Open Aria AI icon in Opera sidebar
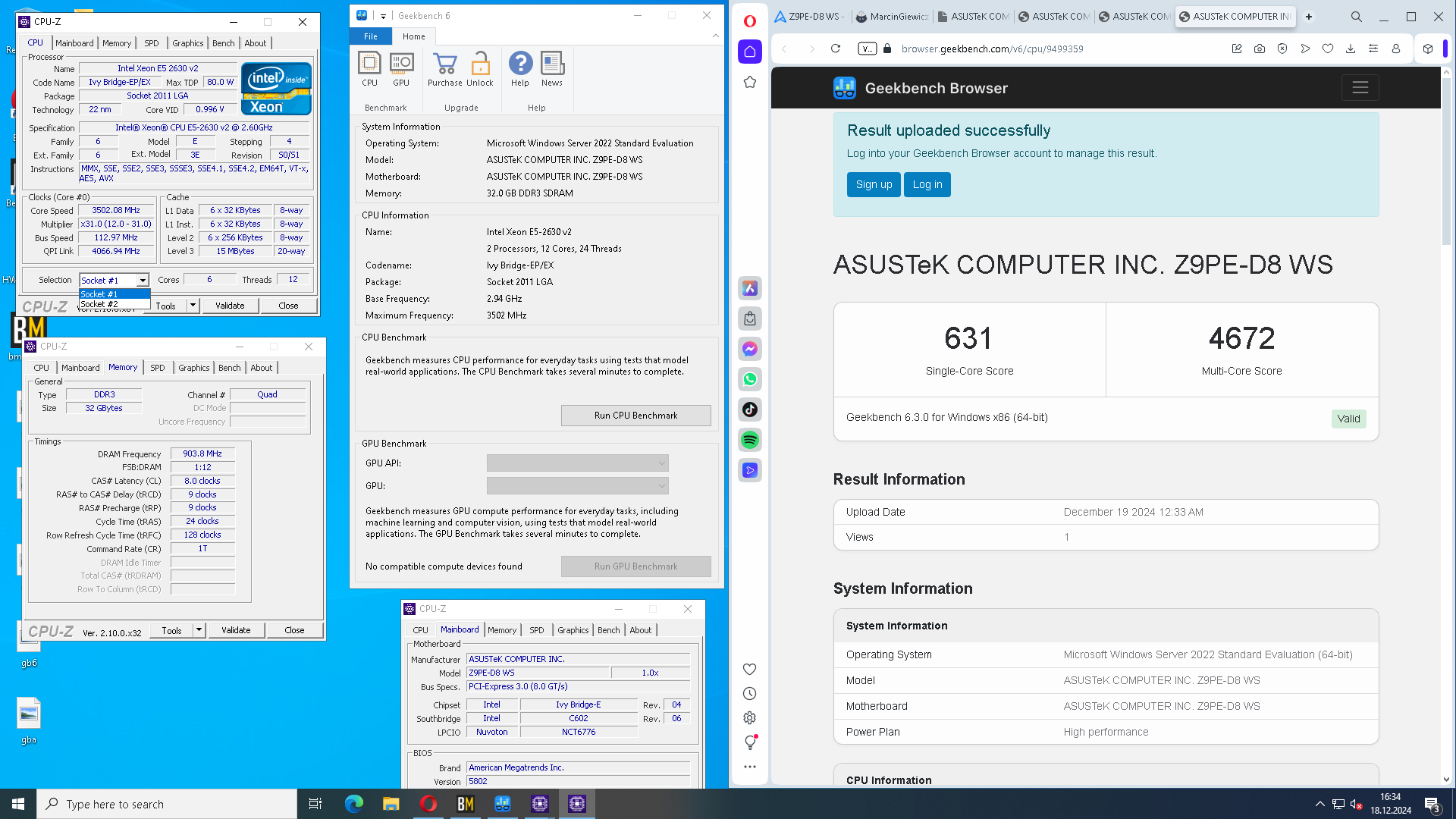1456x819 pixels. tap(750, 288)
